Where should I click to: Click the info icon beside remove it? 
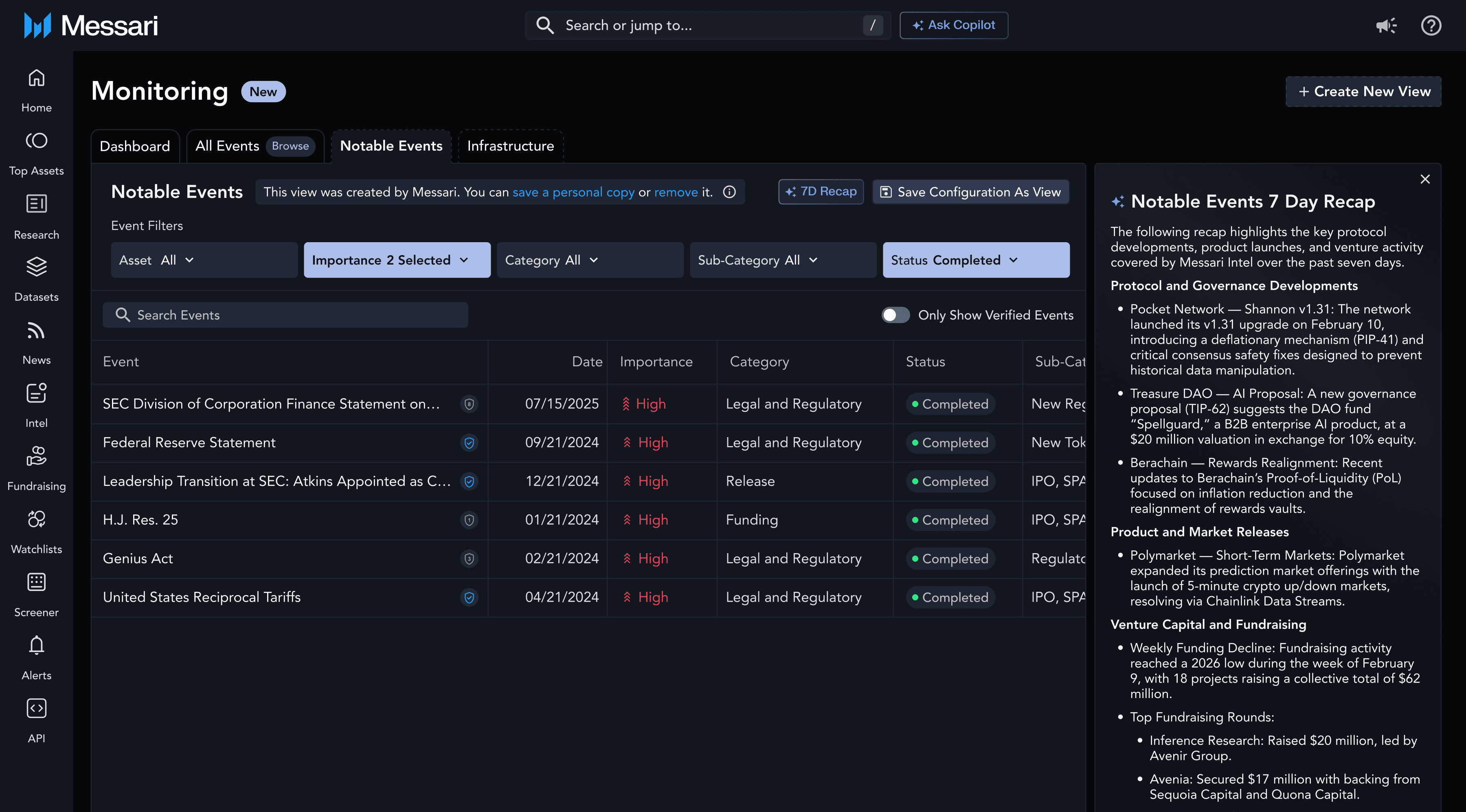(x=730, y=192)
